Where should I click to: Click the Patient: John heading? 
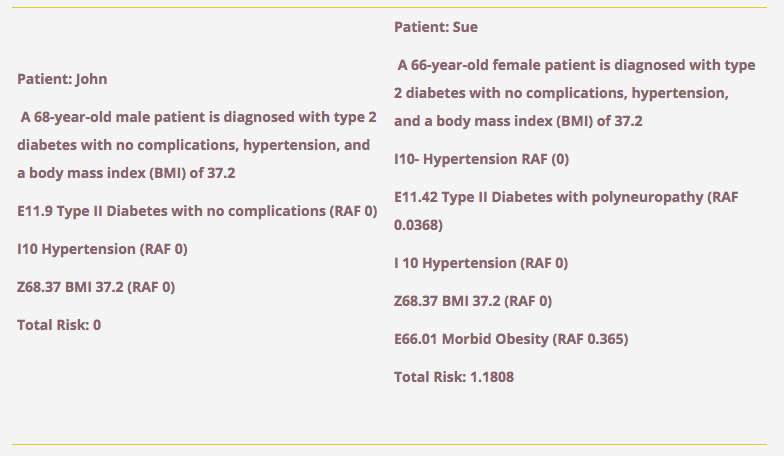click(x=62, y=79)
